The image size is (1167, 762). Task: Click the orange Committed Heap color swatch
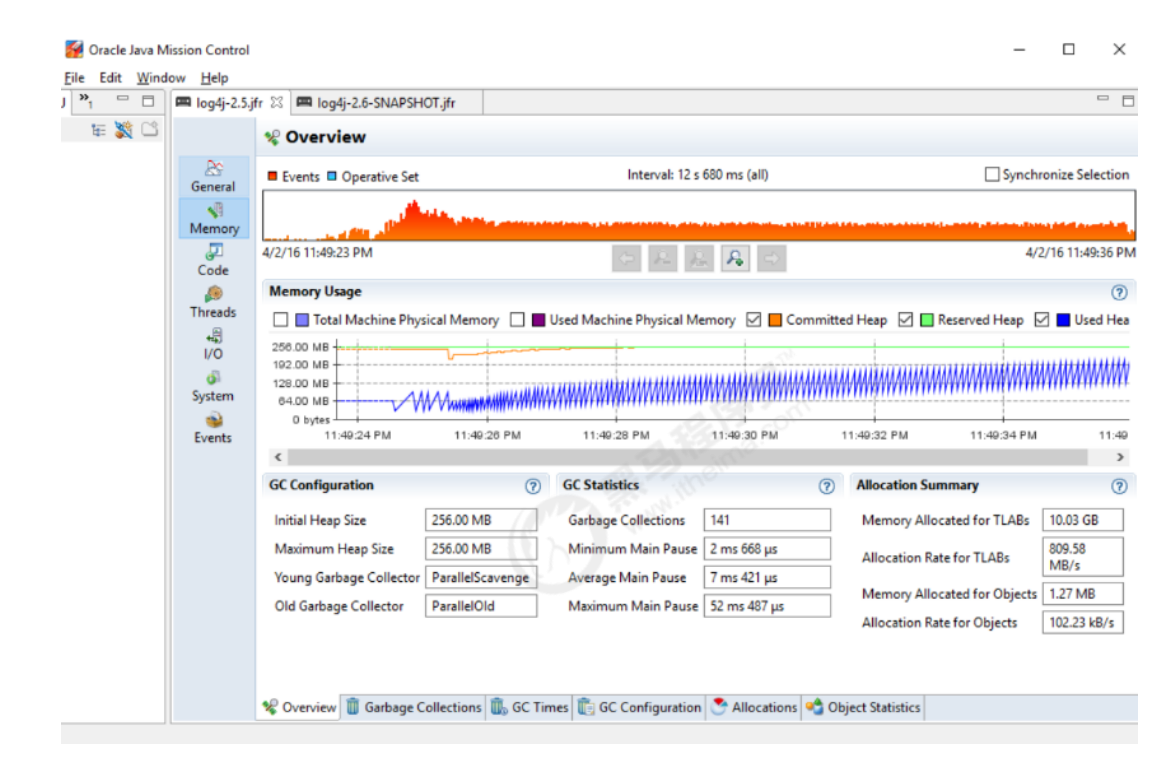pos(775,320)
